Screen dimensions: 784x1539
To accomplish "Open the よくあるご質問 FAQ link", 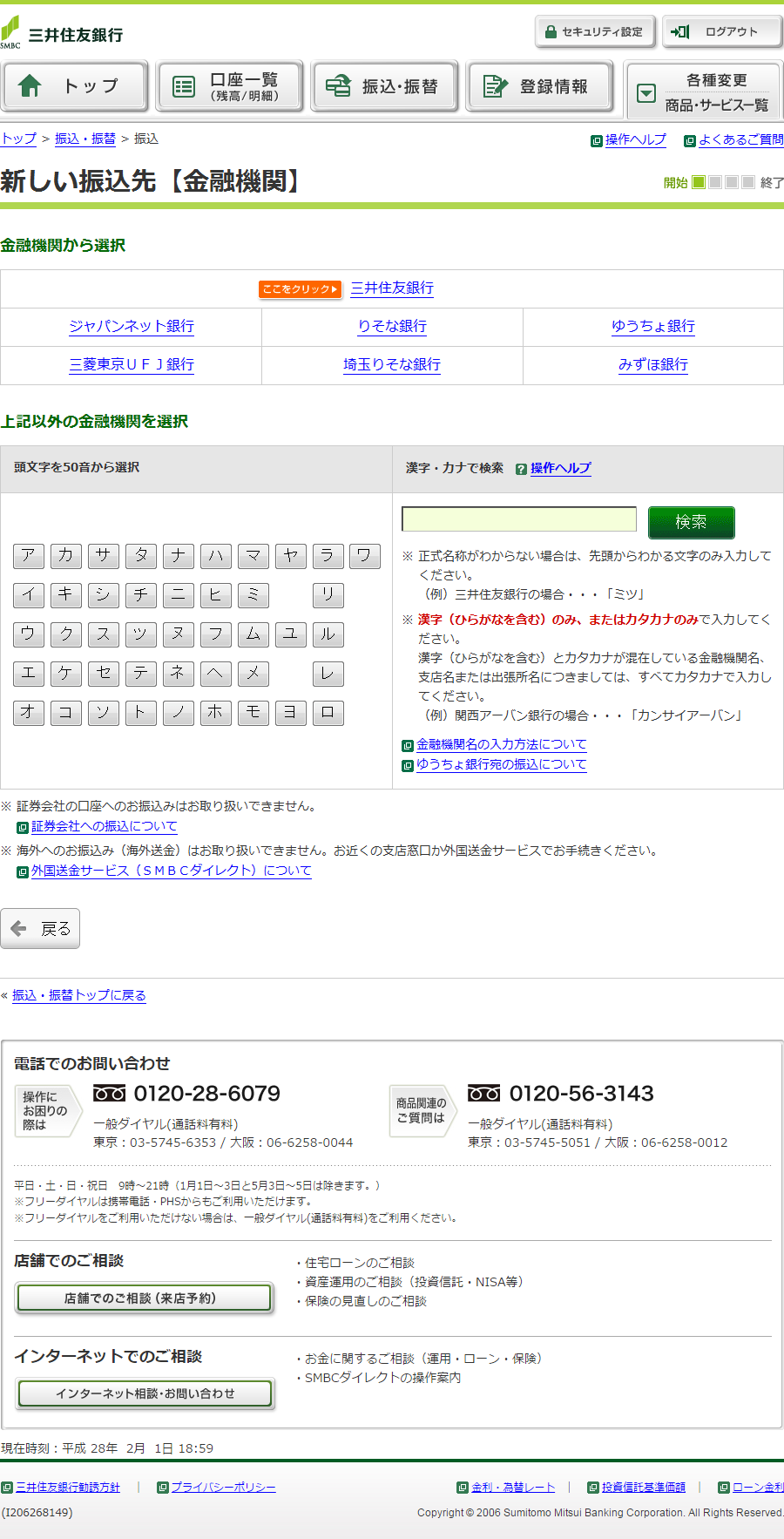I will click(740, 139).
